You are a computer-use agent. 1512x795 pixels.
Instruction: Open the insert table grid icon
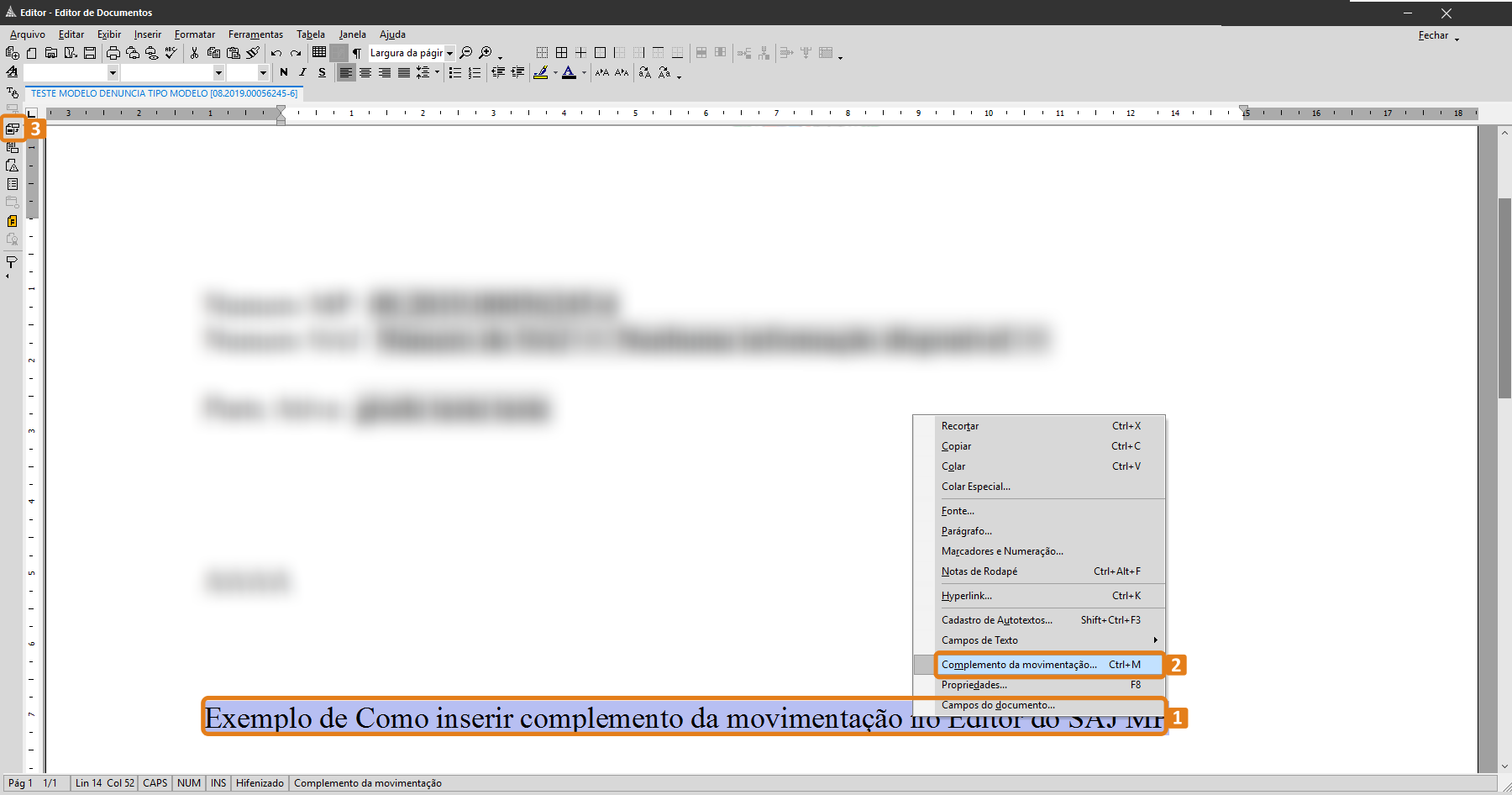pos(319,52)
